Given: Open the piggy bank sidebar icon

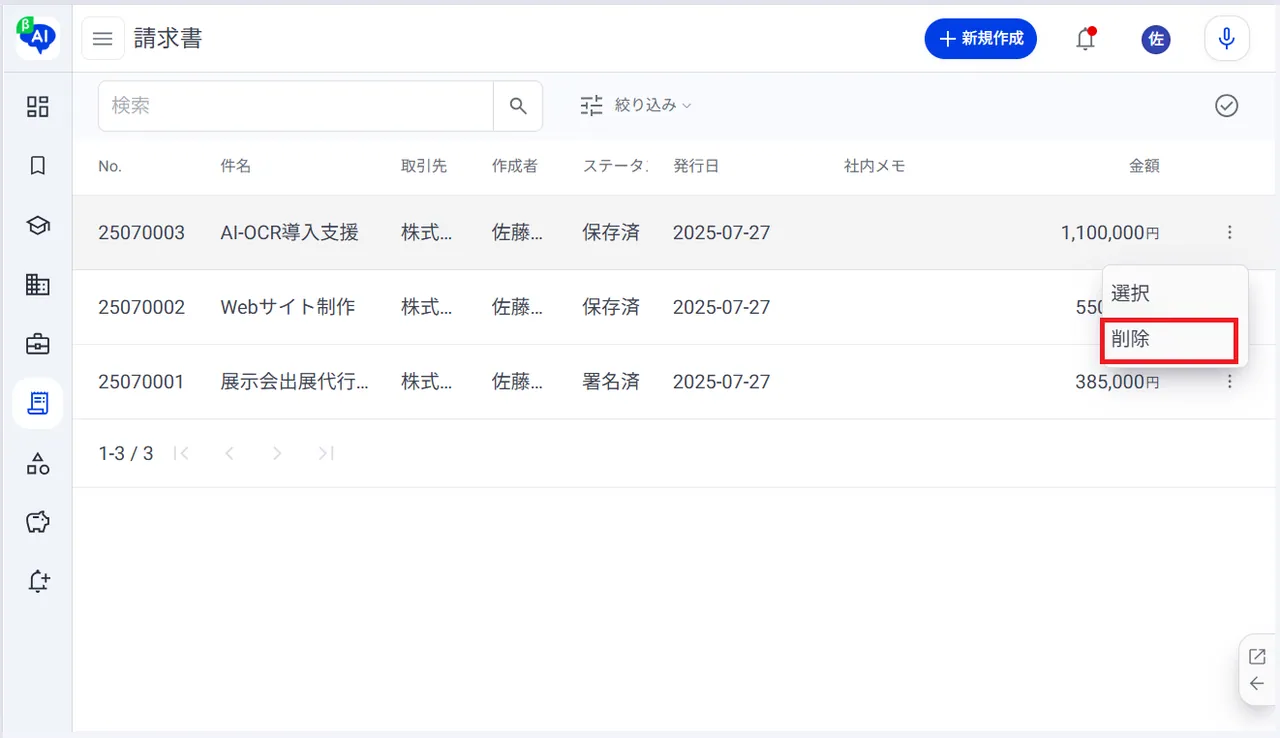Looking at the screenshot, I should pyautogui.click(x=38, y=522).
